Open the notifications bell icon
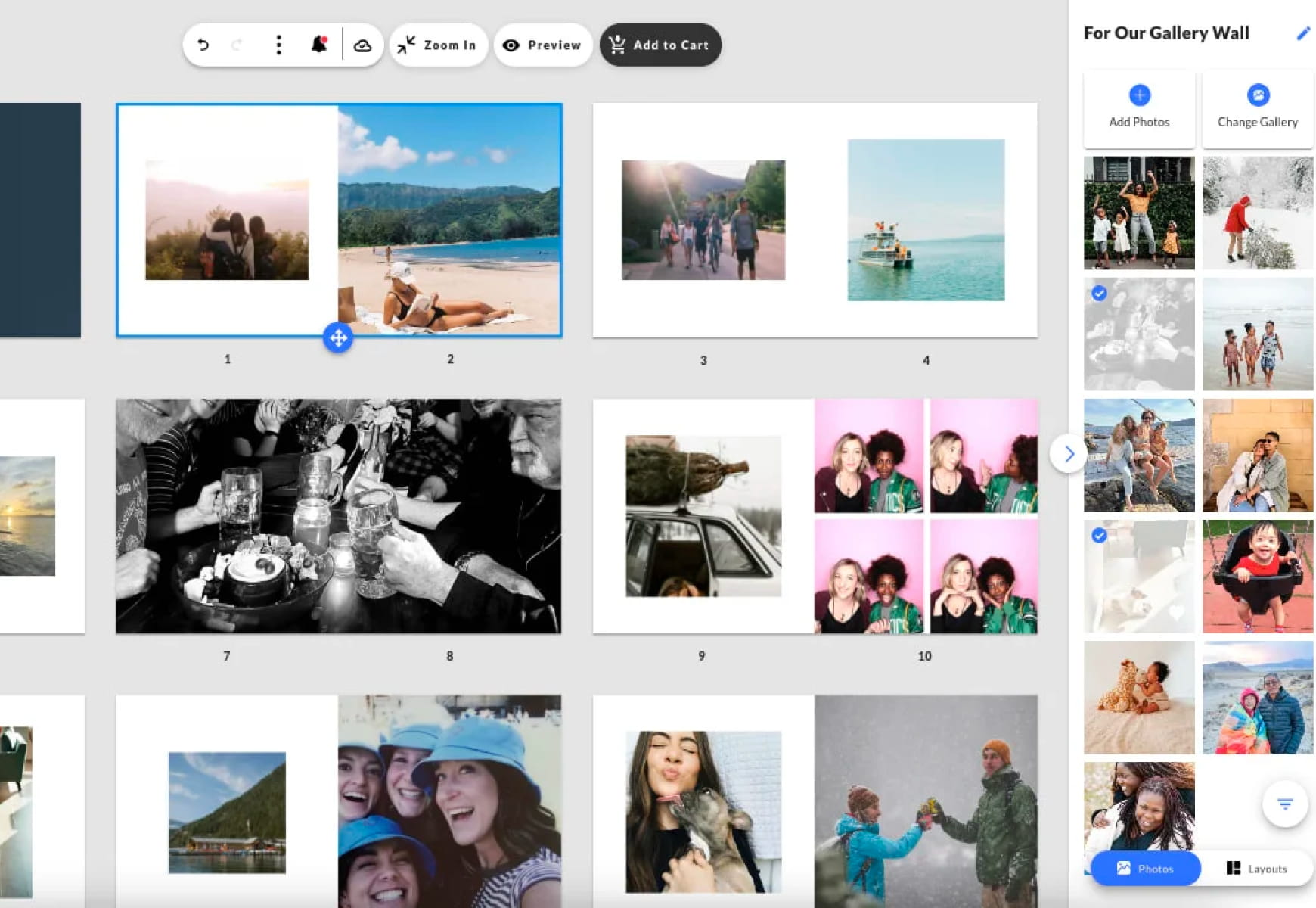The image size is (1316, 908). (319, 45)
